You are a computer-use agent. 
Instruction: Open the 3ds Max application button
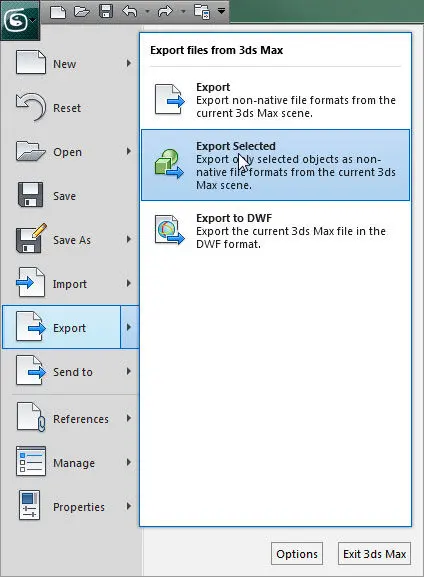point(20,20)
